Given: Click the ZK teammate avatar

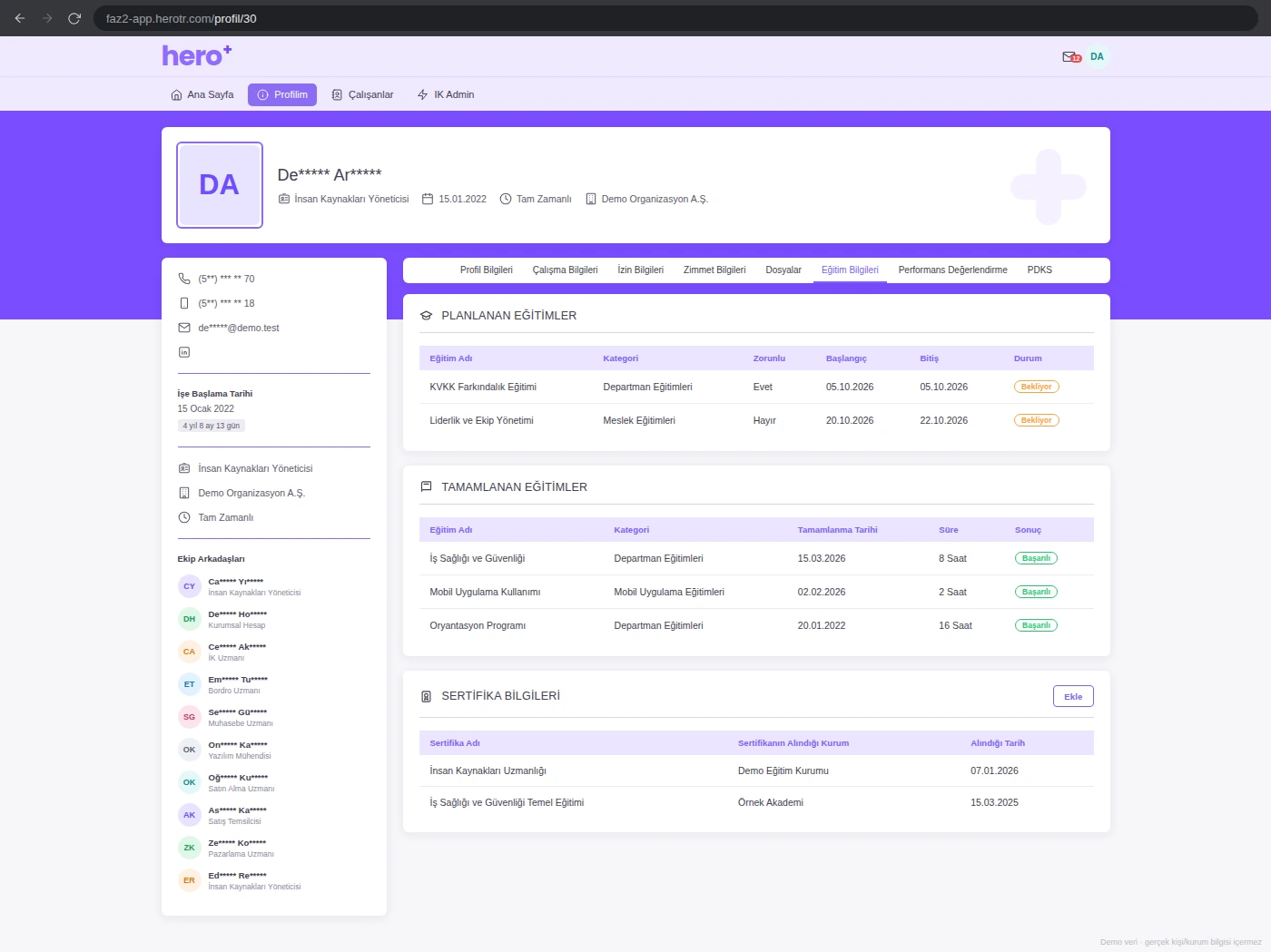Looking at the screenshot, I should pos(189,848).
